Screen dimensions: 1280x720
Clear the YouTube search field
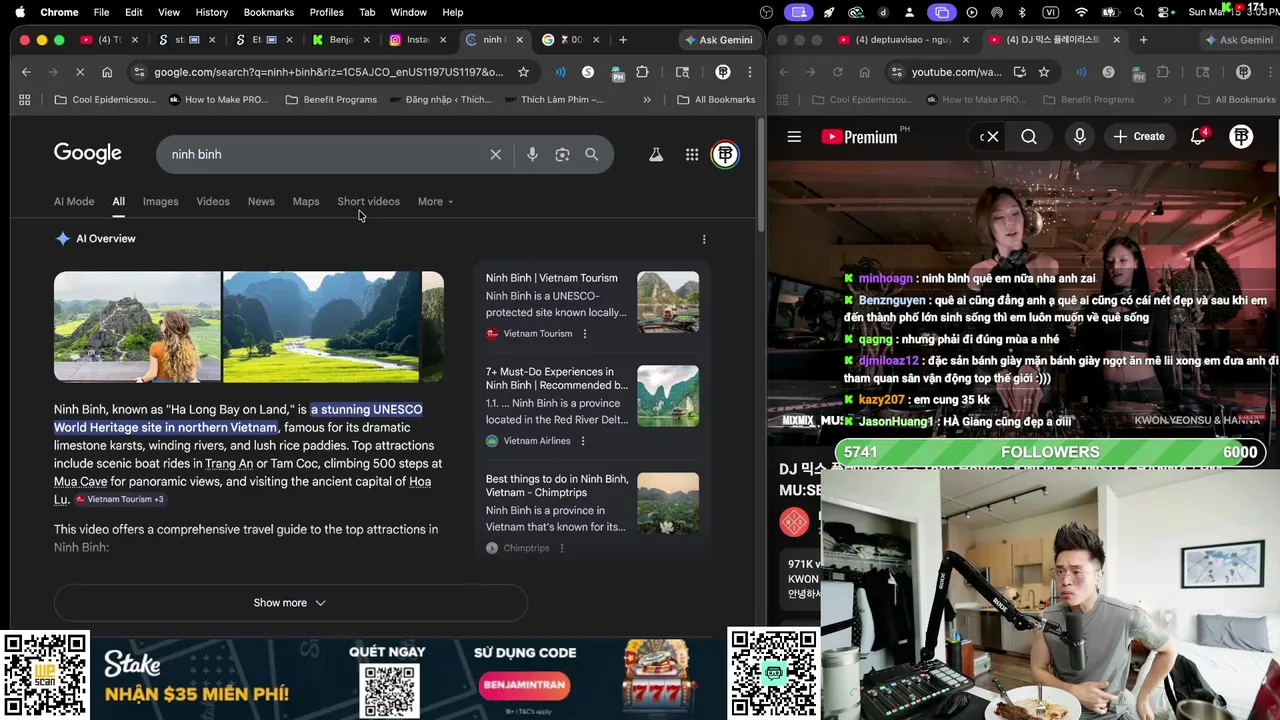pyautogui.click(x=992, y=137)
